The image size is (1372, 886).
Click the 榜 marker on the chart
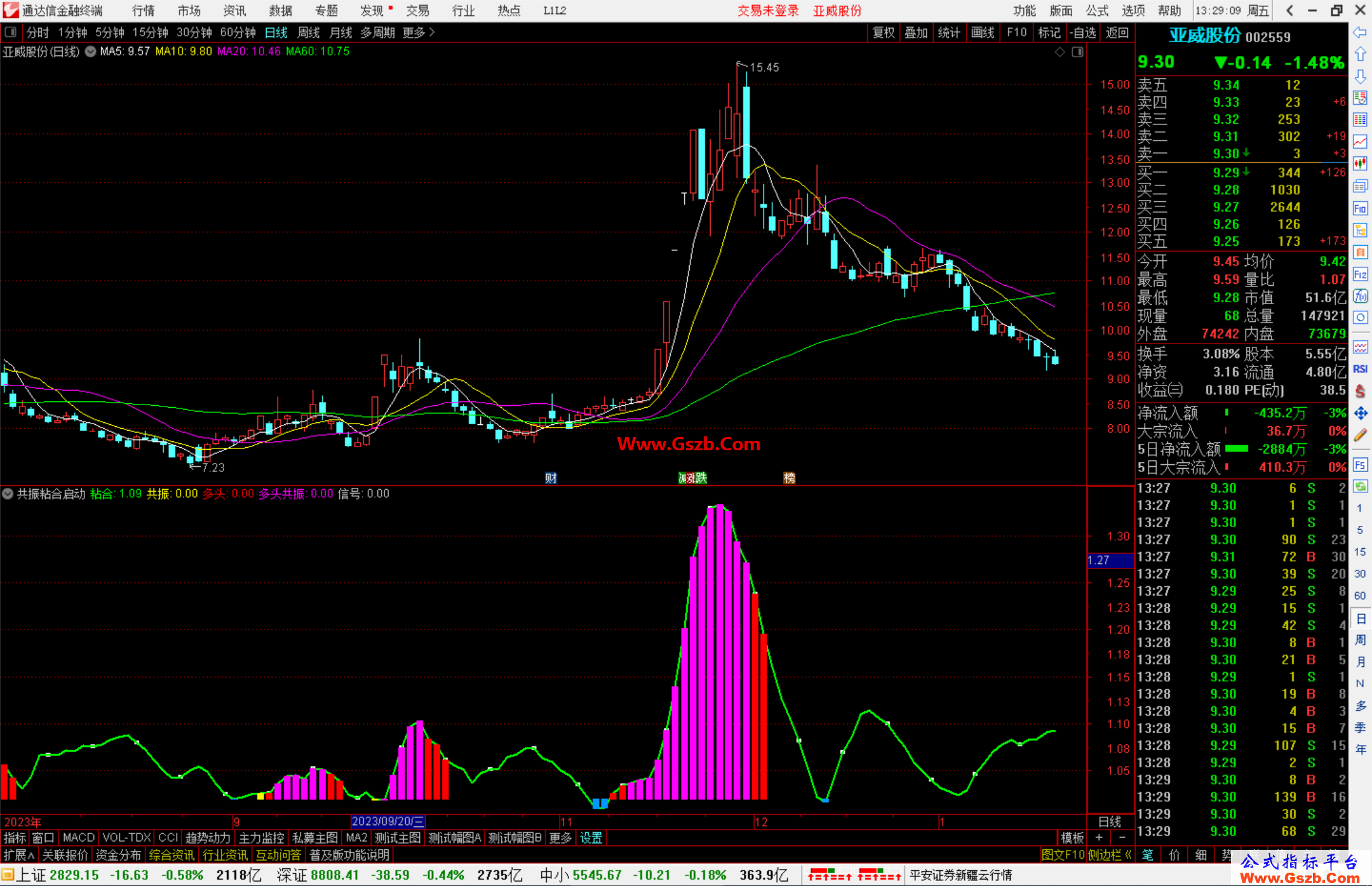coord(789,478)
